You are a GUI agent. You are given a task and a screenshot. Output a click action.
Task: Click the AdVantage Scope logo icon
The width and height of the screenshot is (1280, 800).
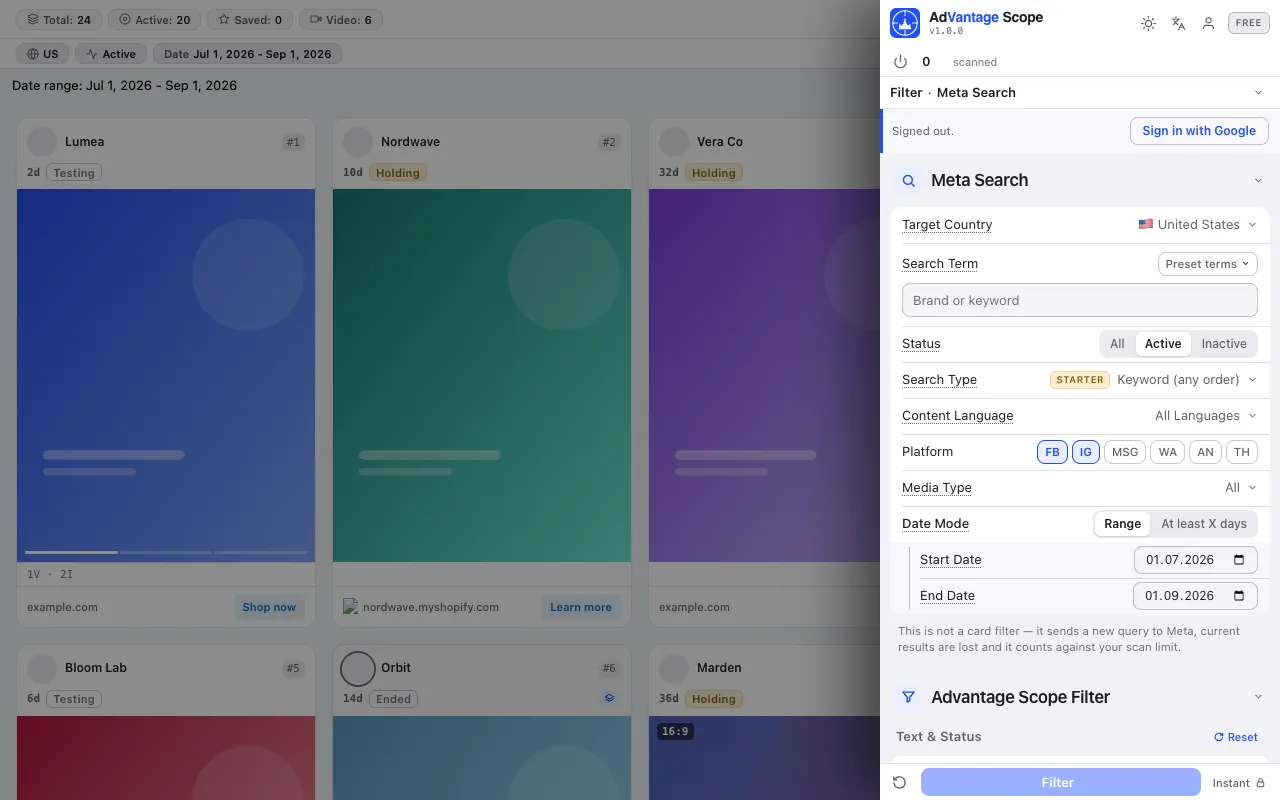pyautogui.click(x=905, y=23)
